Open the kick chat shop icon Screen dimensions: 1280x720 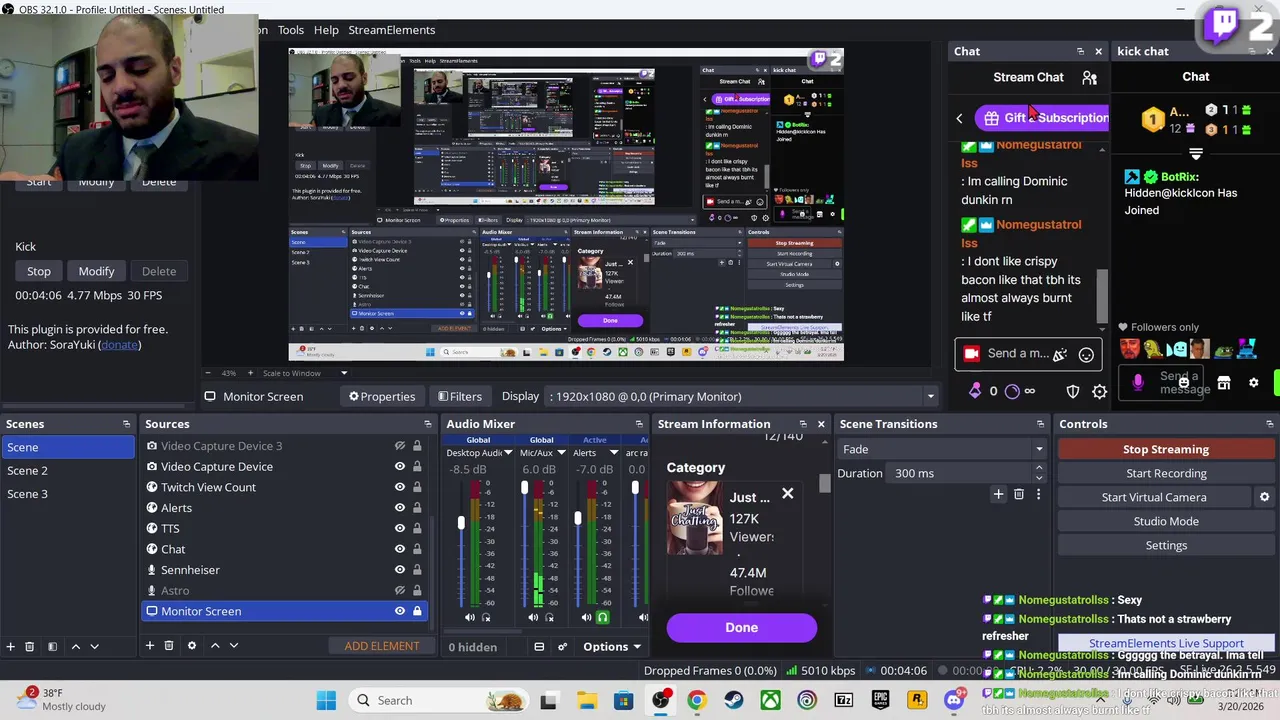click(1224, 383)
